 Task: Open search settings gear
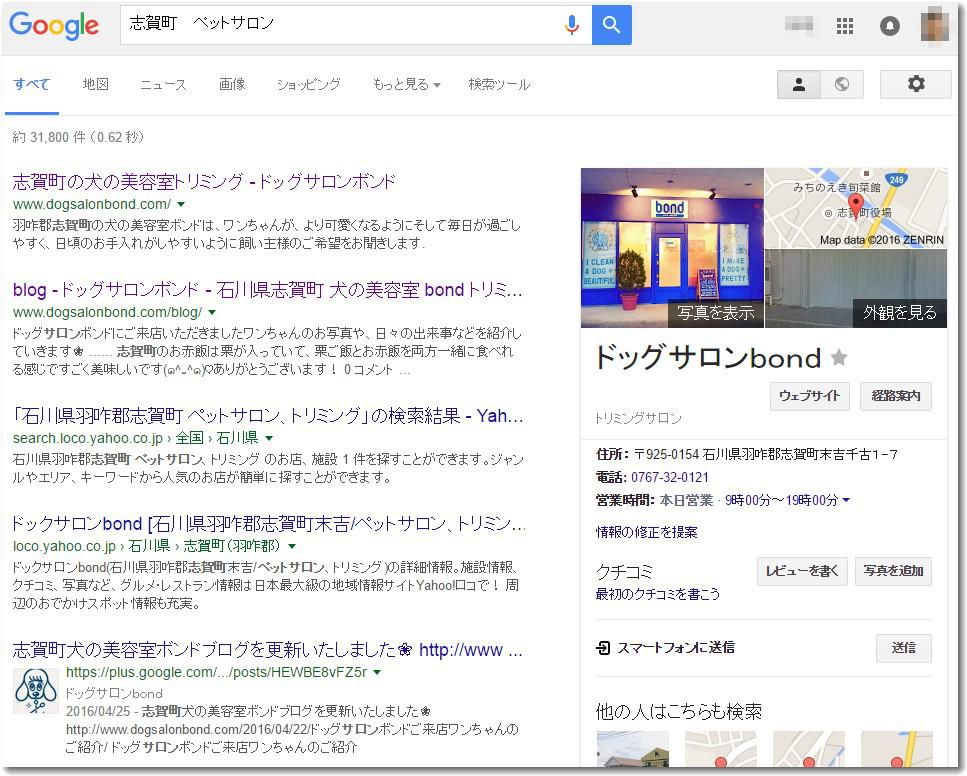[916, 85]
